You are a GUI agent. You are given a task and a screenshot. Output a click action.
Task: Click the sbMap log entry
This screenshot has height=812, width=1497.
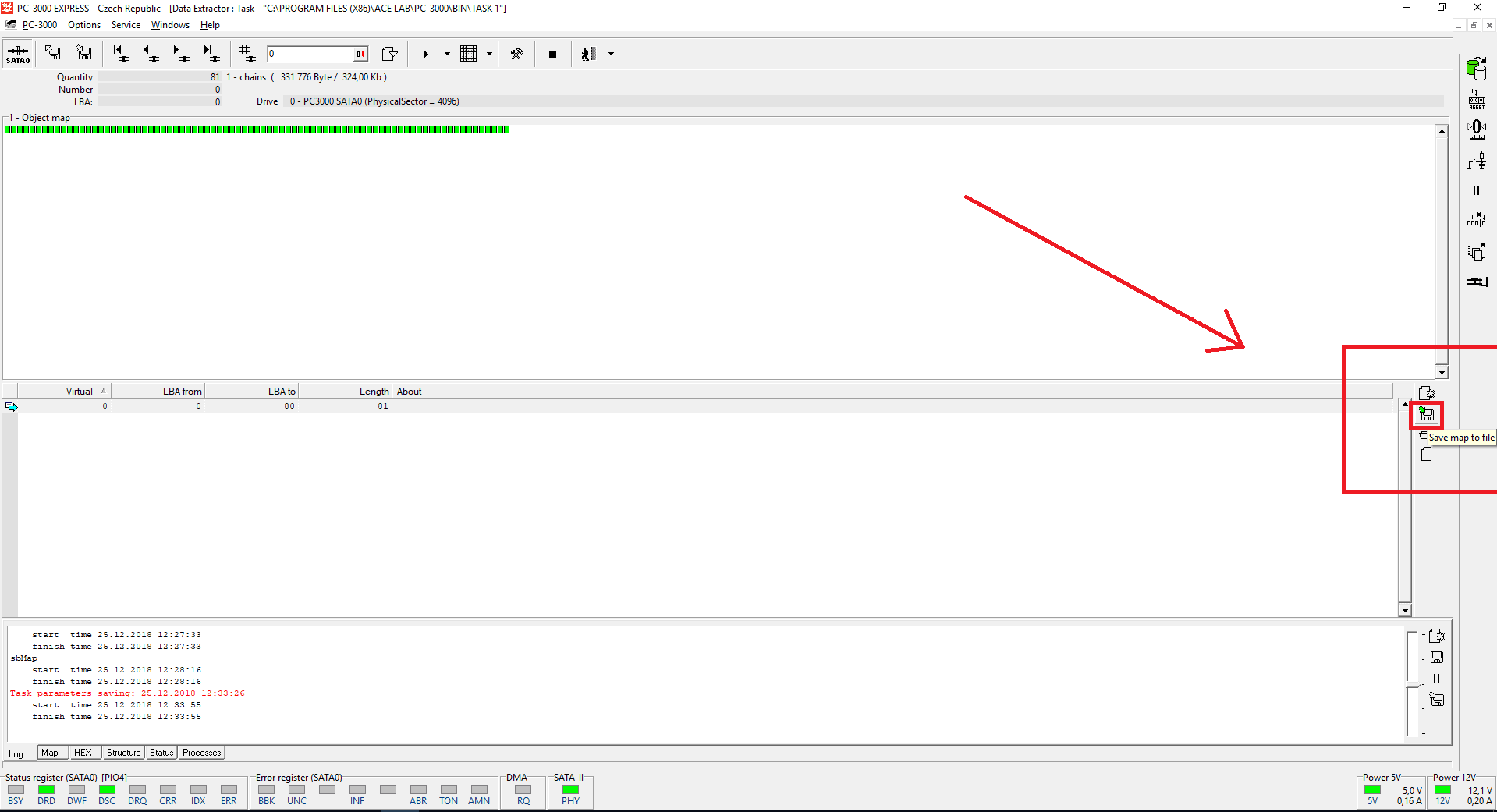23,658
